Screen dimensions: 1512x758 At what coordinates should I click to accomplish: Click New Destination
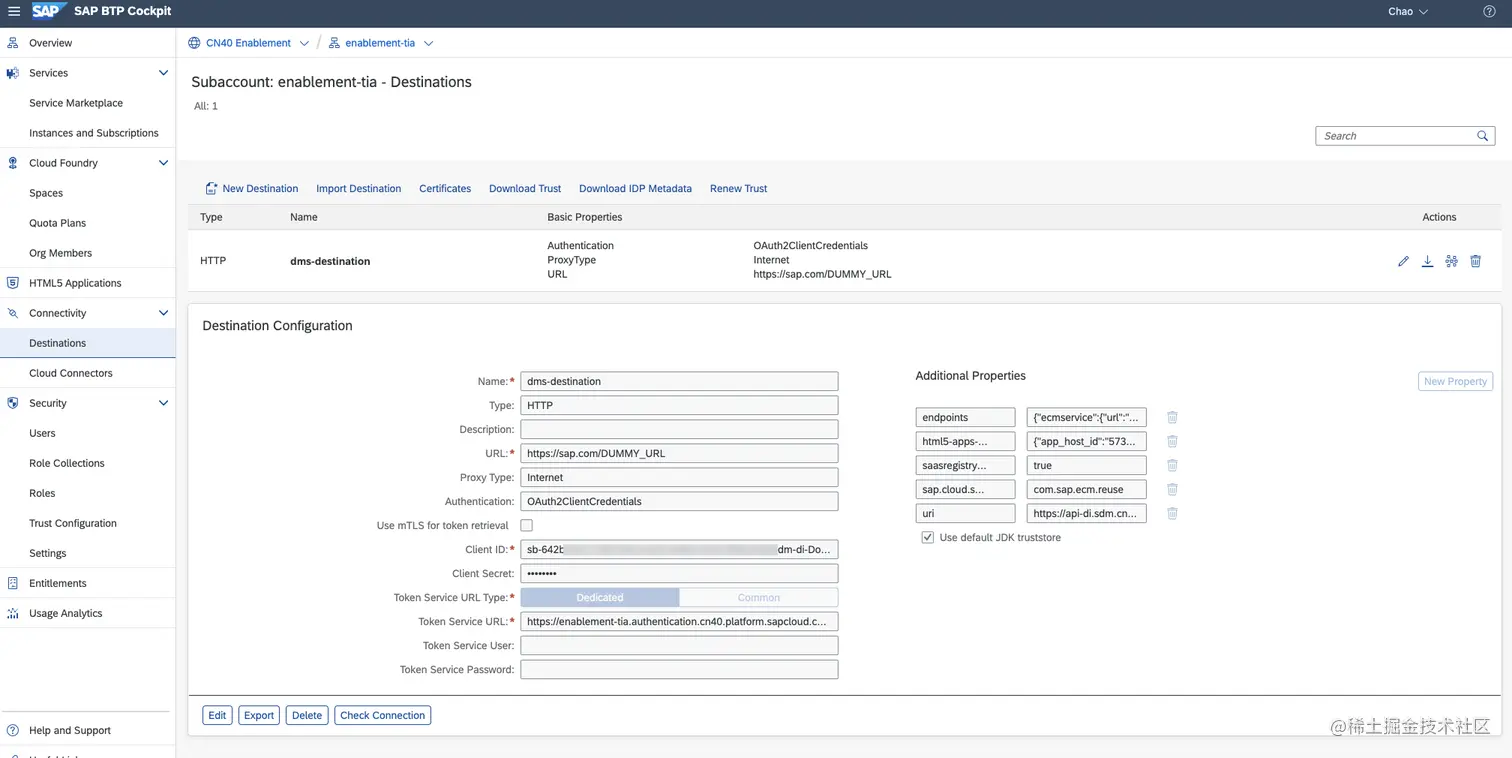pyautogui.click(x=251, y=188)
